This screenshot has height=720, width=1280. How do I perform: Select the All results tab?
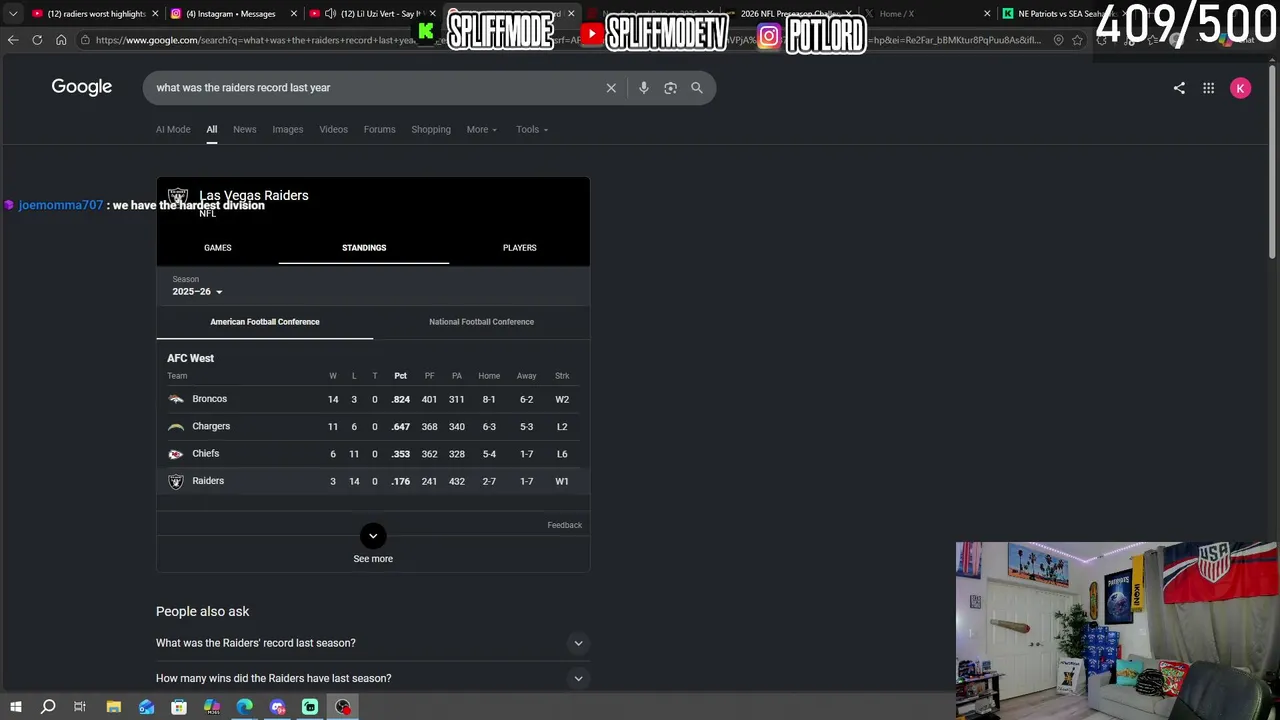point(212,129)
